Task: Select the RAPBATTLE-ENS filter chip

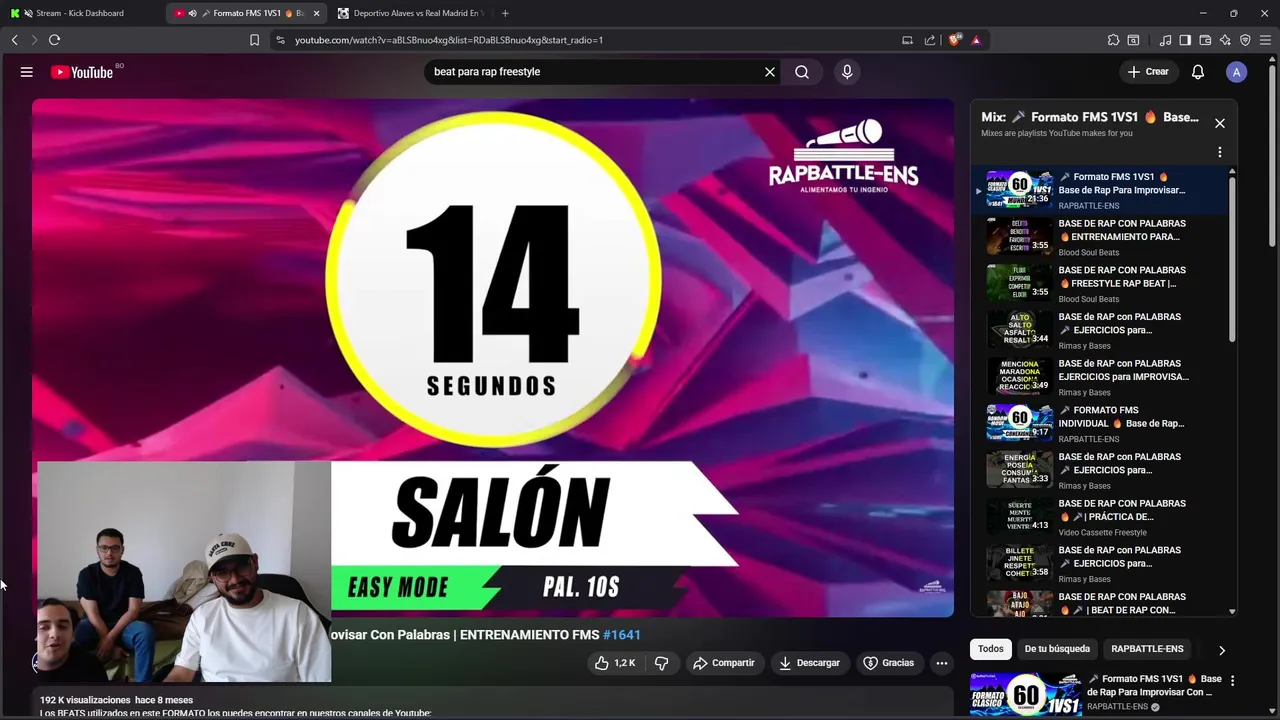Action: point(1147,649)
